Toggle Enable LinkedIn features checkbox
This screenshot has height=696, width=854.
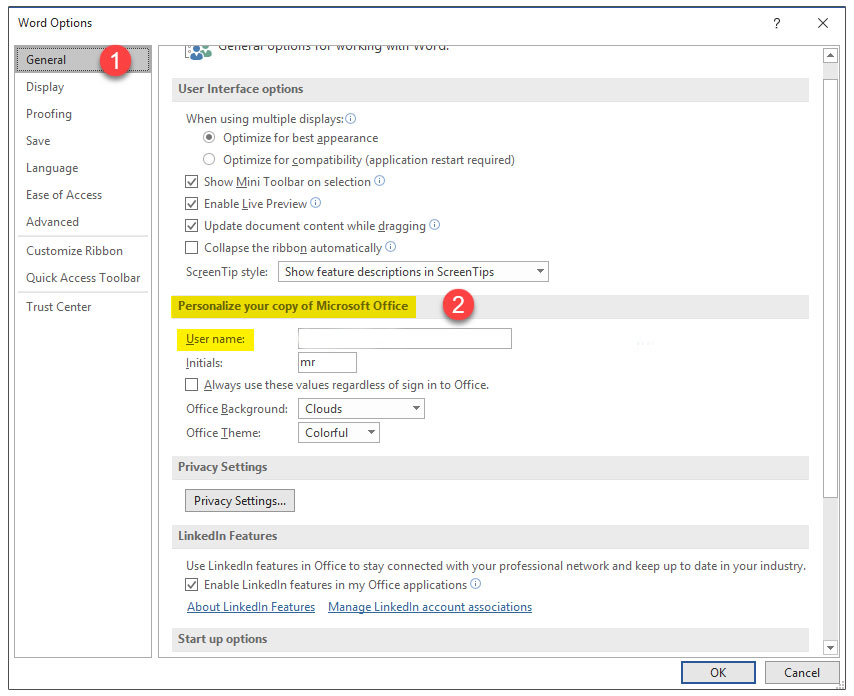[192, 585]
